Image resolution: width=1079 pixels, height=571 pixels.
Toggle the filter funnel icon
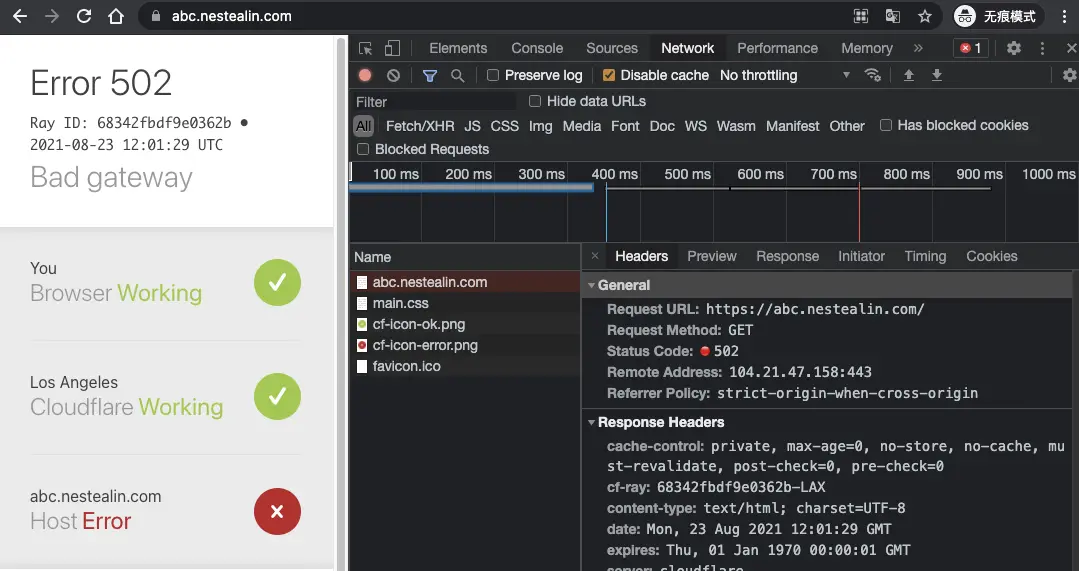[430, 76]
